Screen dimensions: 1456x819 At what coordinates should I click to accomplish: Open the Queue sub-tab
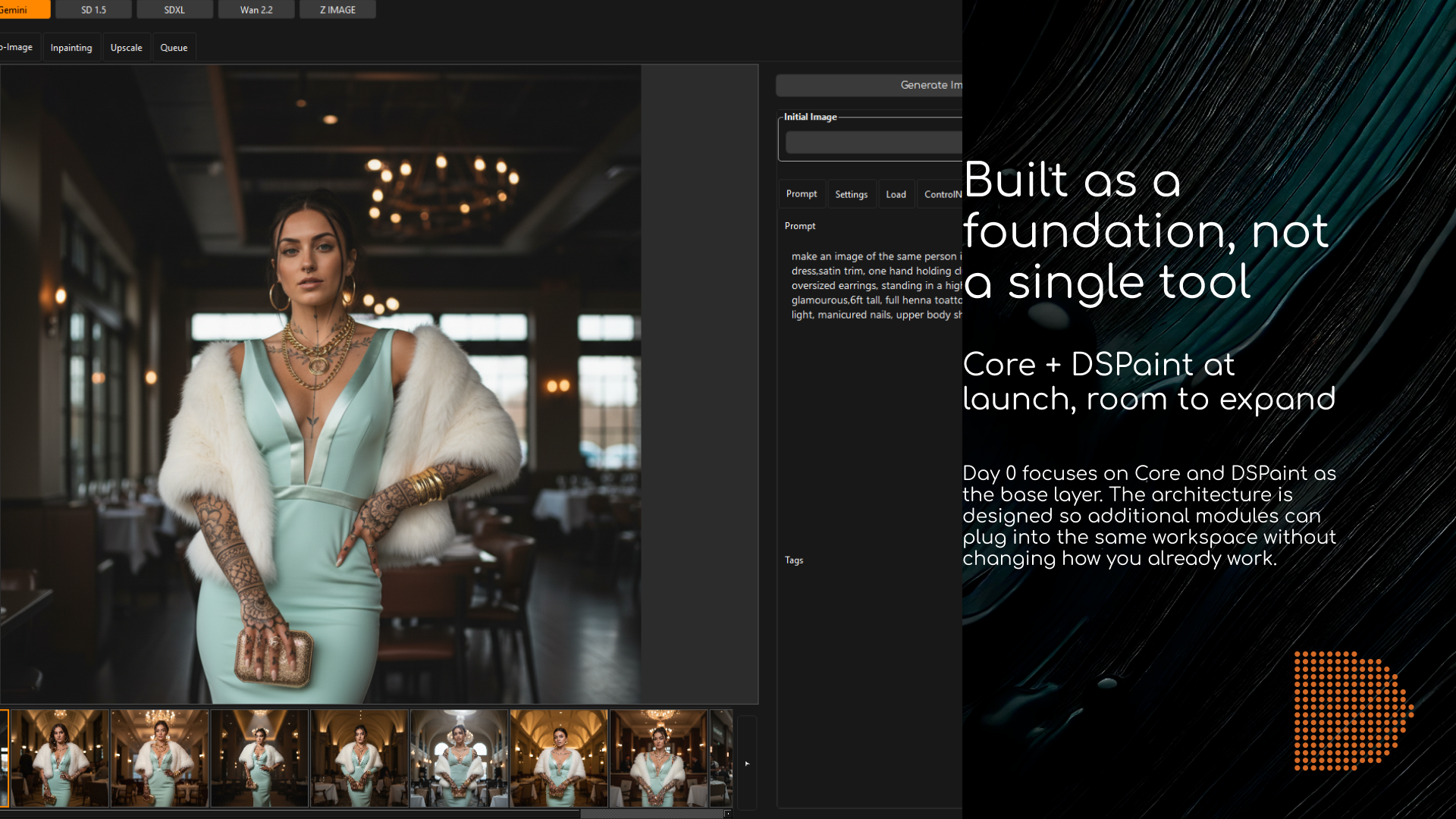click(174, 48)
